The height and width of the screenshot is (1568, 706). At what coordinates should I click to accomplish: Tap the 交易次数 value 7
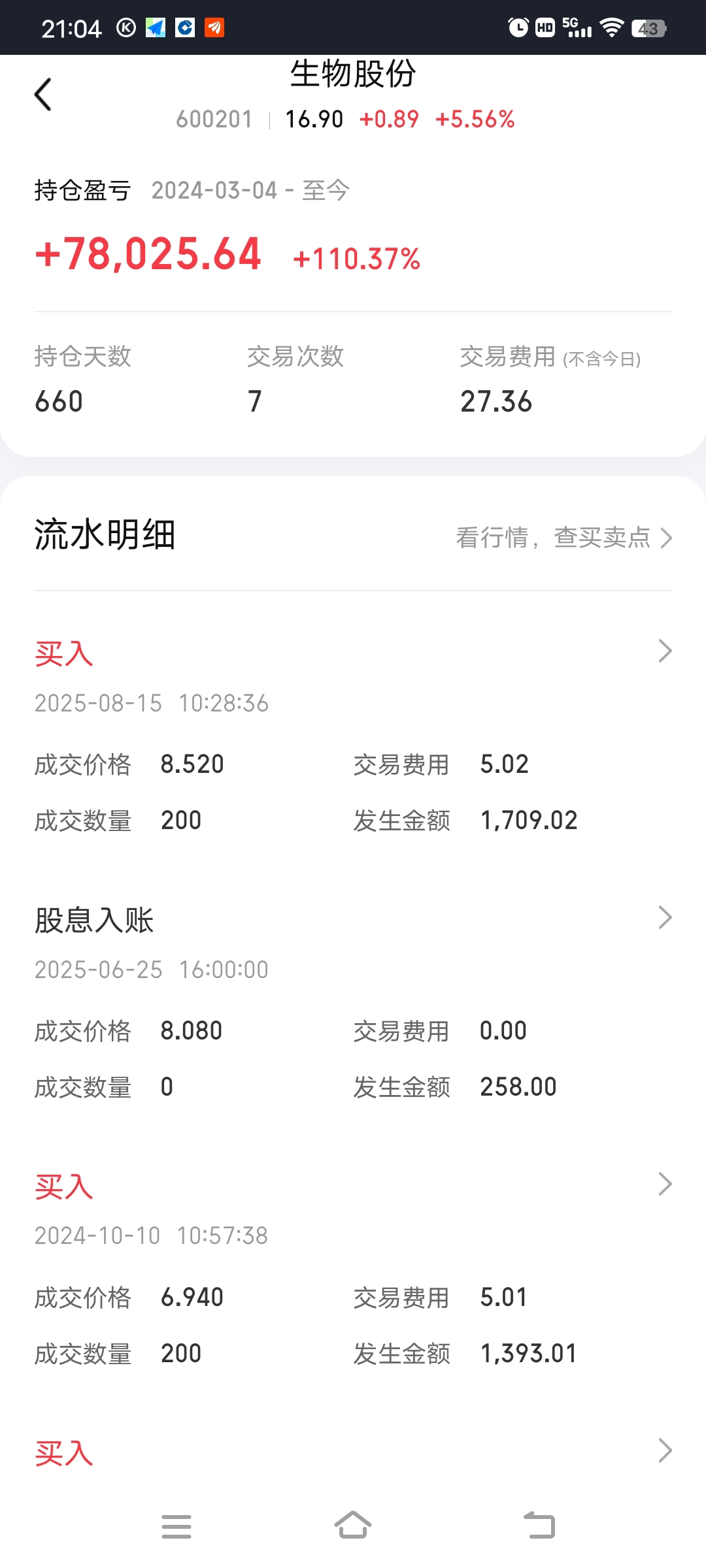point(255,401)
